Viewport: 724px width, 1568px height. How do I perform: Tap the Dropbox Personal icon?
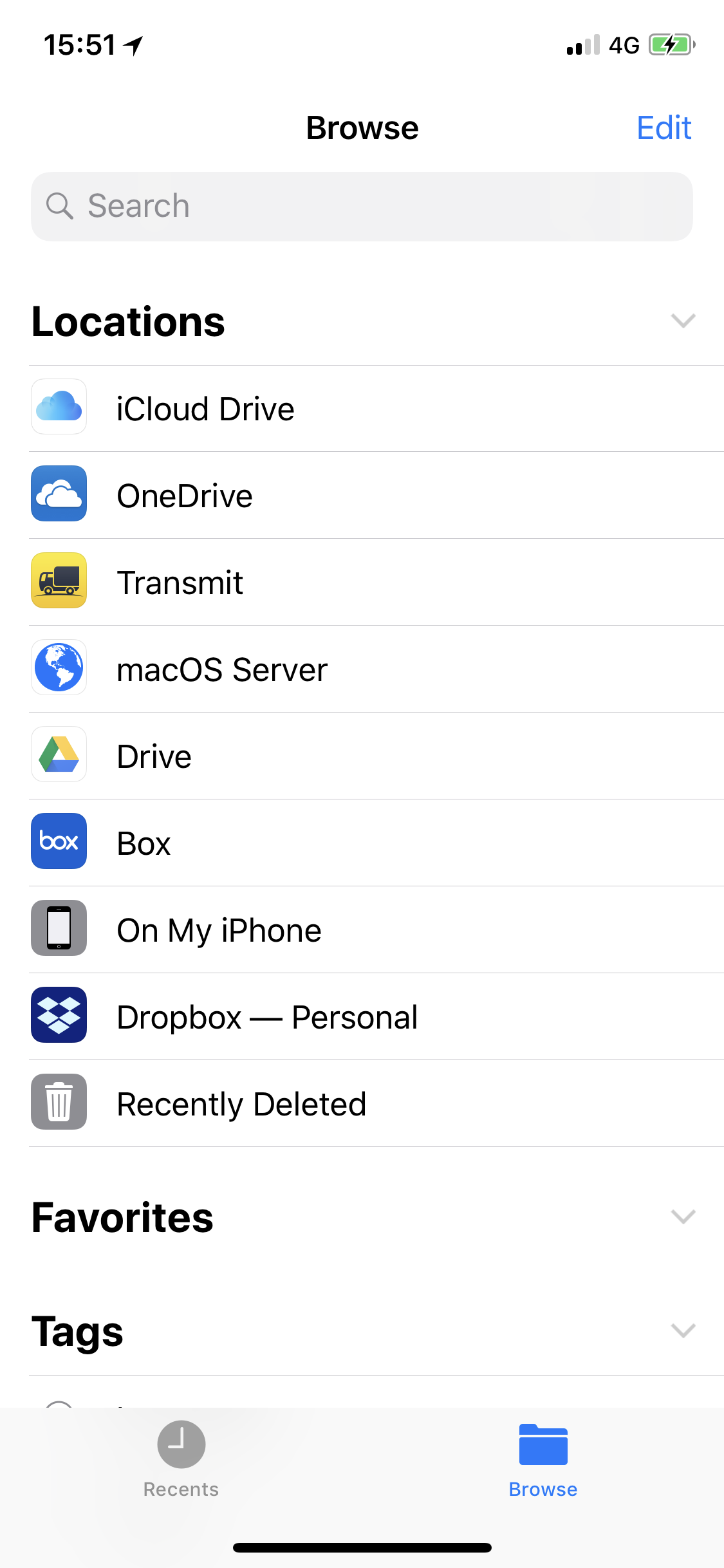59,1015
